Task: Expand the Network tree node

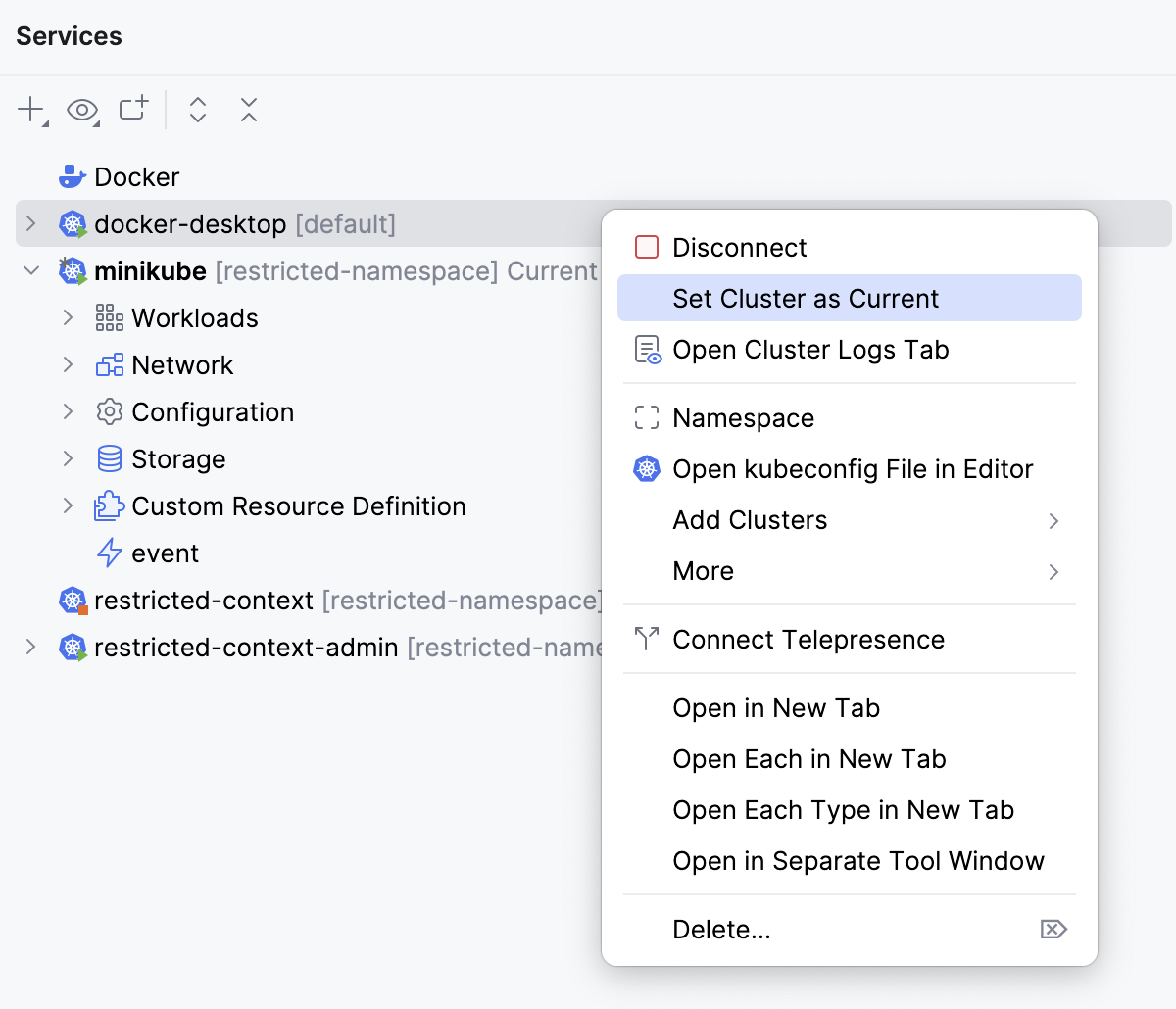Action: pyautogui.click(x=68, y=365)
